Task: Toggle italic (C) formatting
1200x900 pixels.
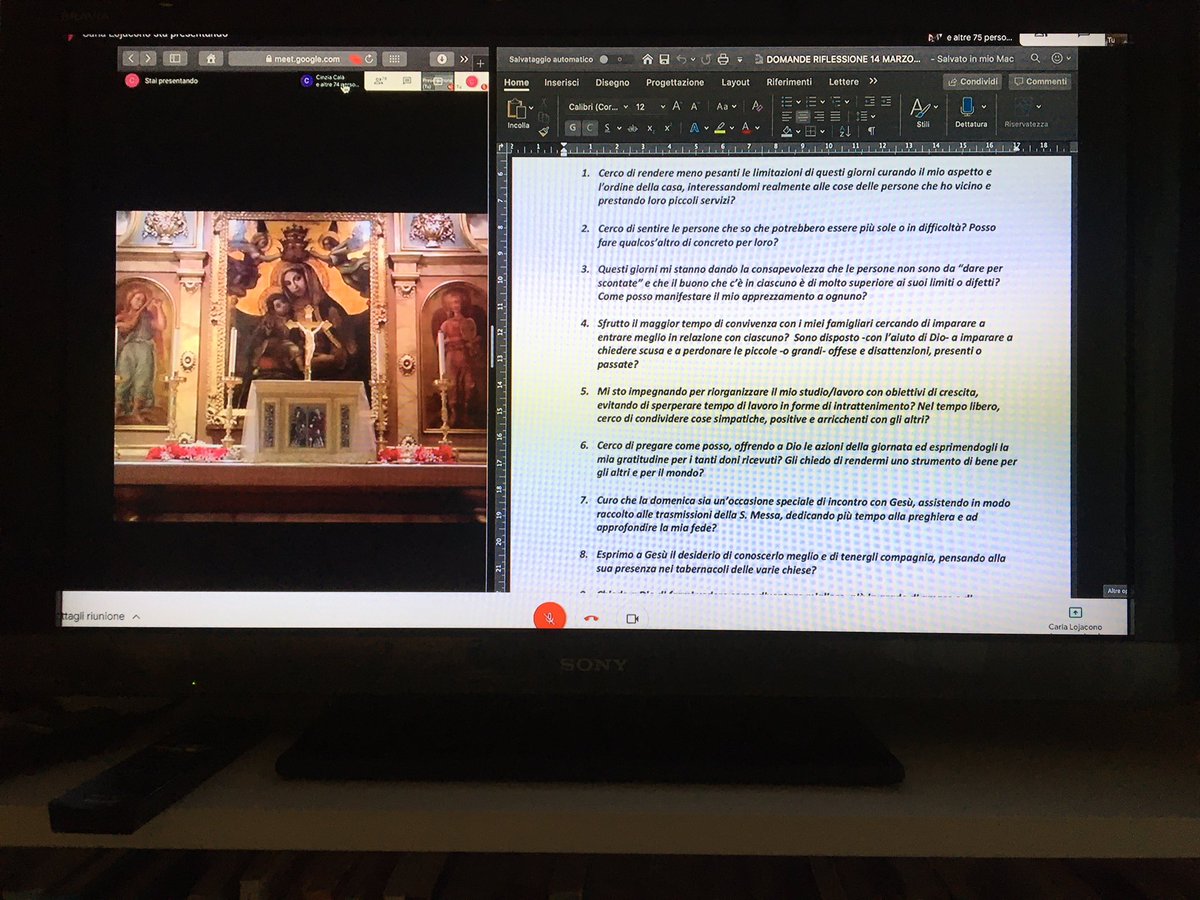Action: pos(590,128)
